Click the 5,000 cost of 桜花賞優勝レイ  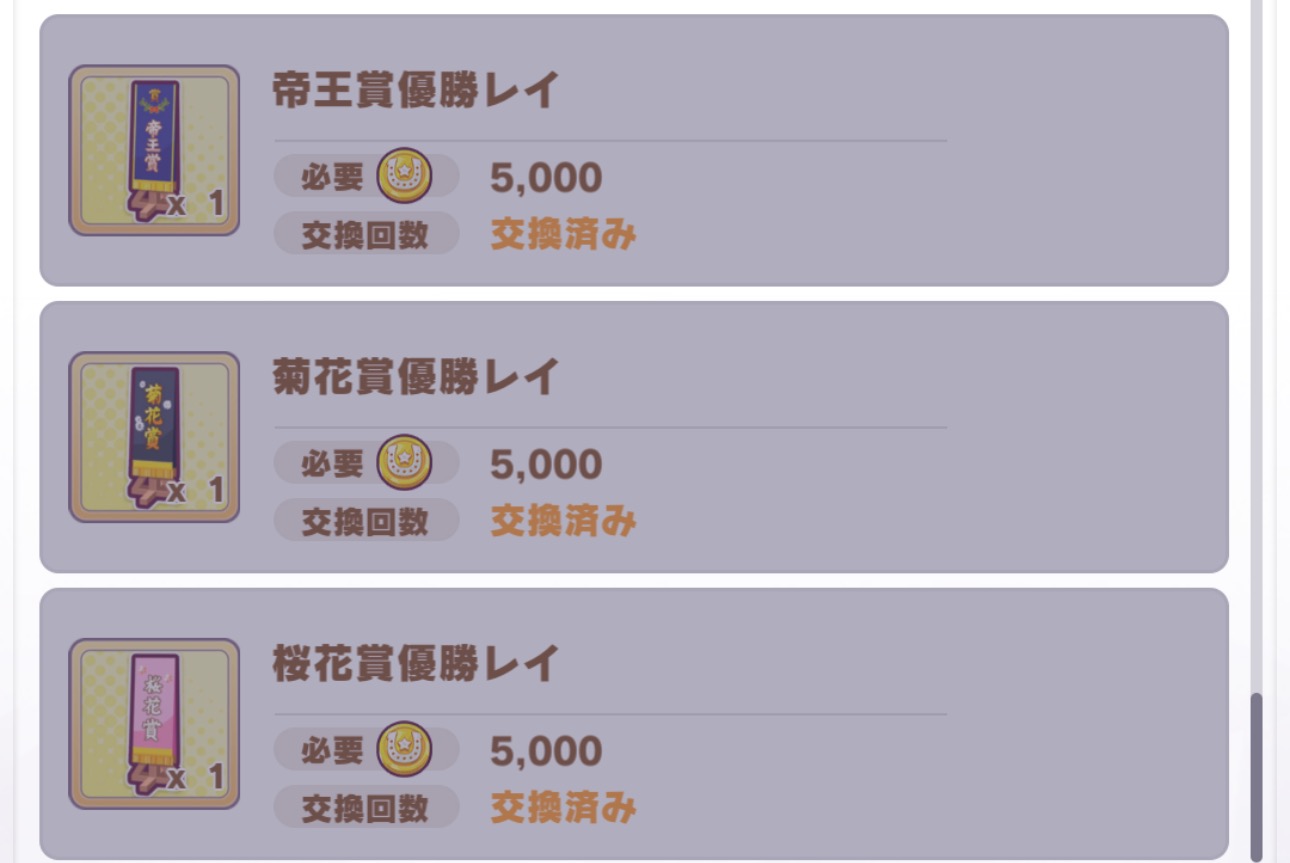click(x=546, y=752)
